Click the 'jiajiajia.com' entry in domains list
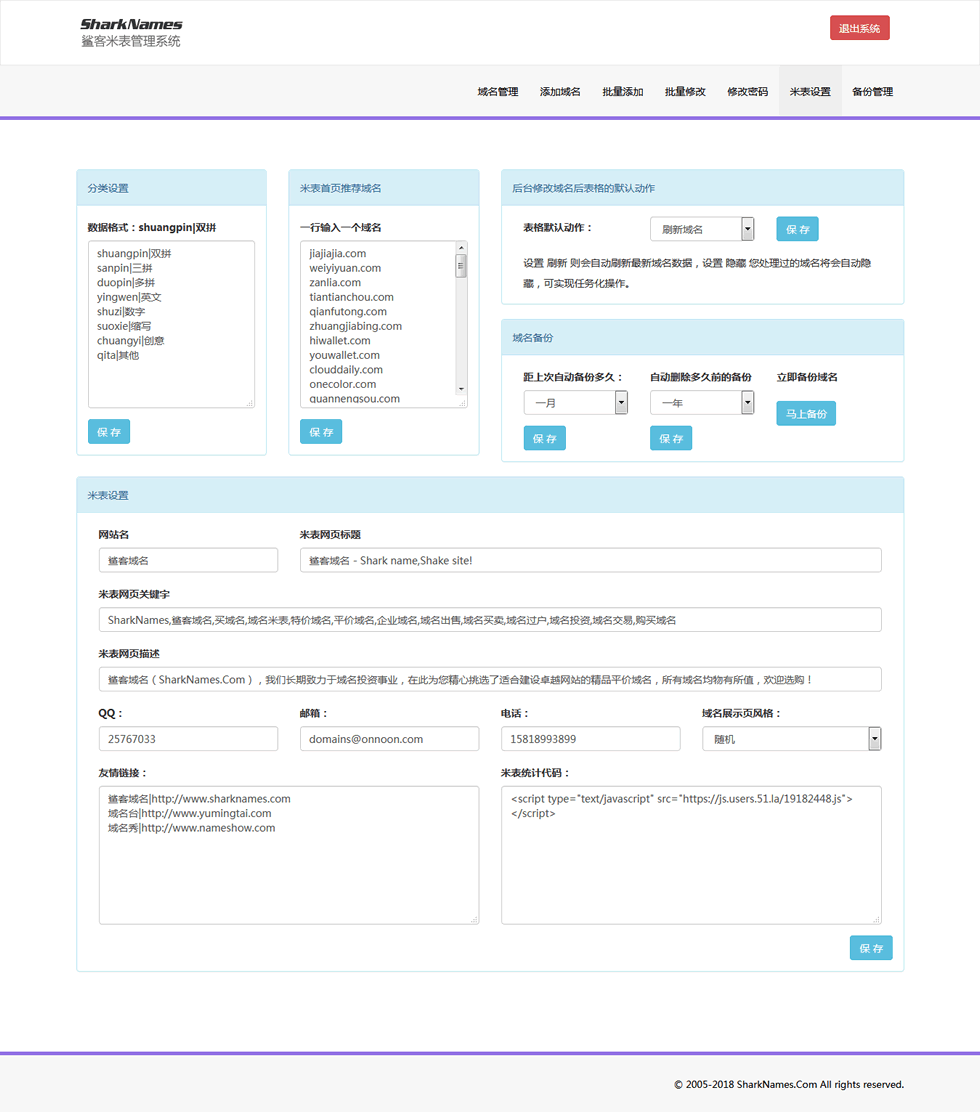Image resolution: width=980 pixels, height=1112 pixels. 338,253
